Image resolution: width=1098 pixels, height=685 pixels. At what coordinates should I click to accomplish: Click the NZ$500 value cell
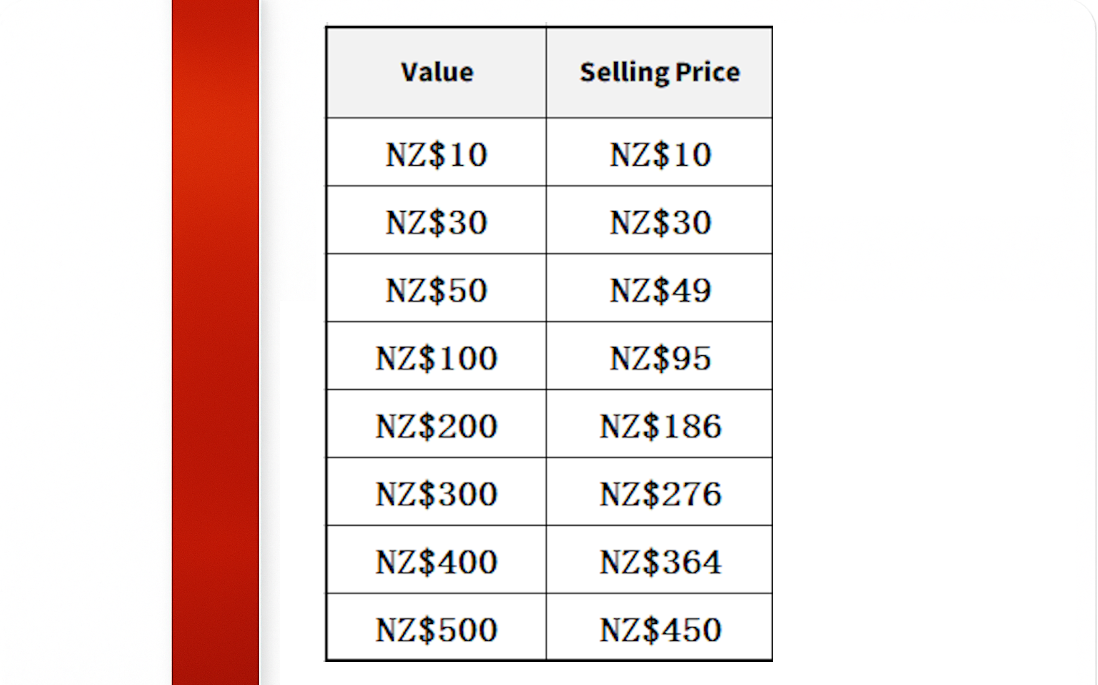[x=437, y=629]
